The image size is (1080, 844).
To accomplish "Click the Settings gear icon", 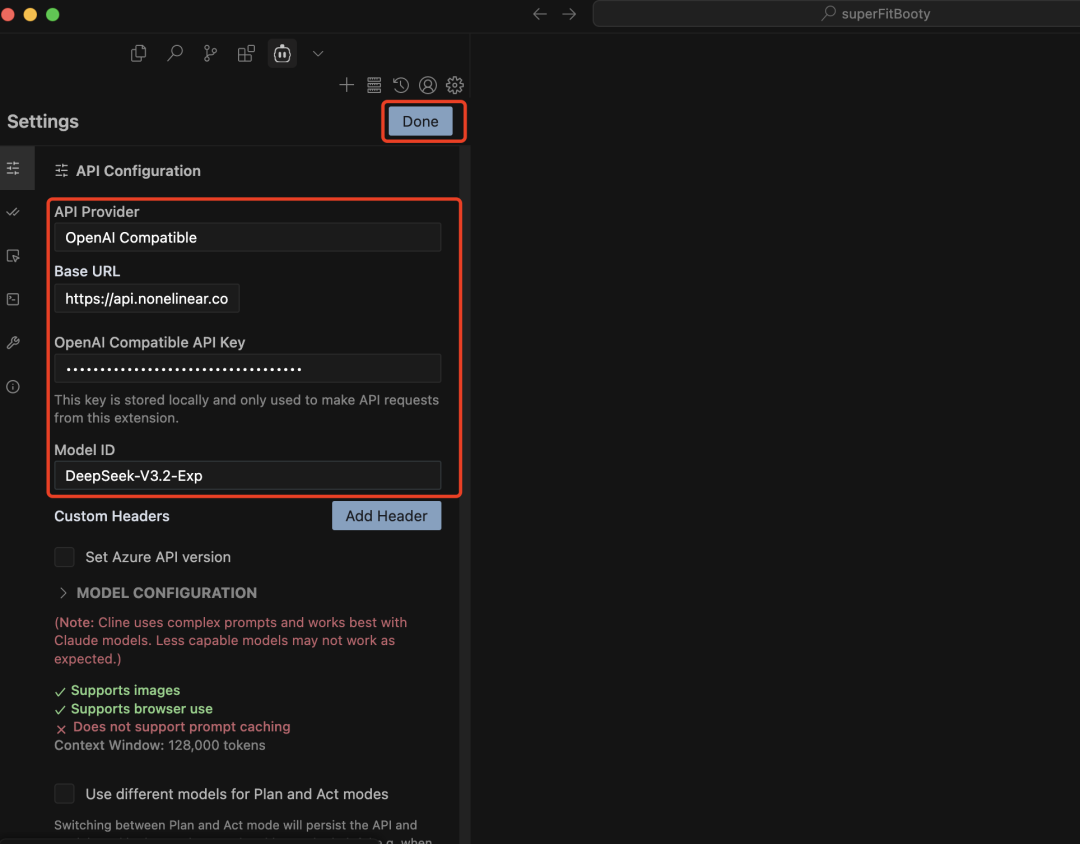I will click(455, 85).
